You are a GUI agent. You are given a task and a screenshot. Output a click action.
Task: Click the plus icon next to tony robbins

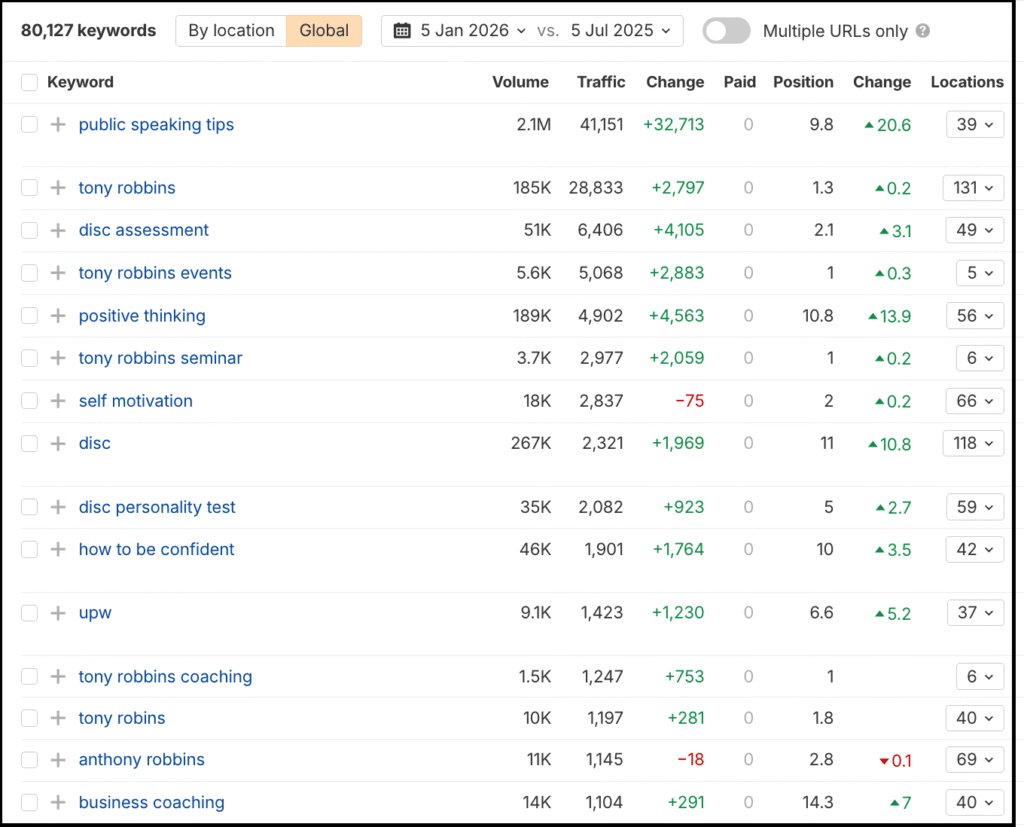57,187
